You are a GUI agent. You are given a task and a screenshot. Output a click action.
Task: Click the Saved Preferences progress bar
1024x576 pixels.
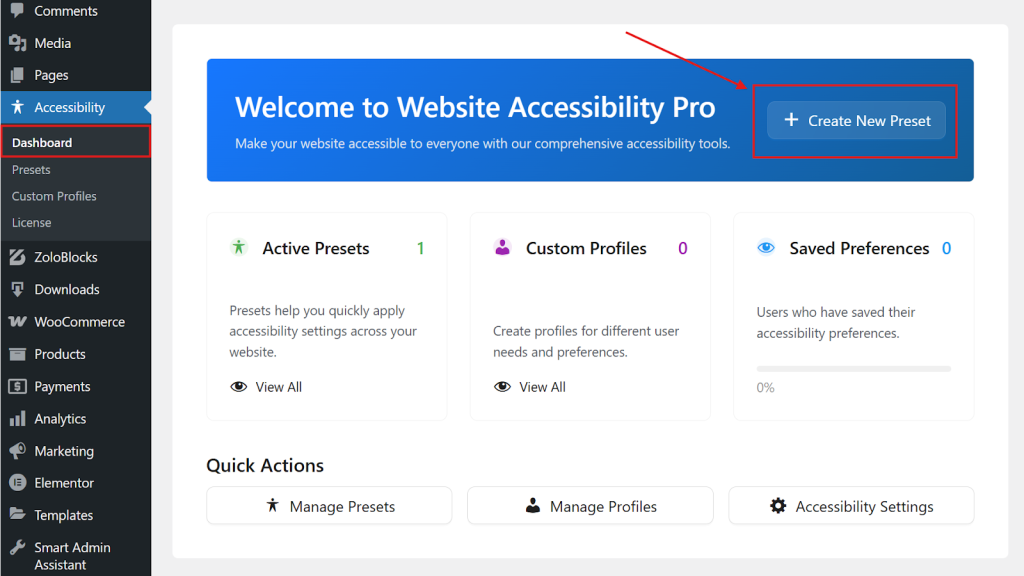coord(853,369)
